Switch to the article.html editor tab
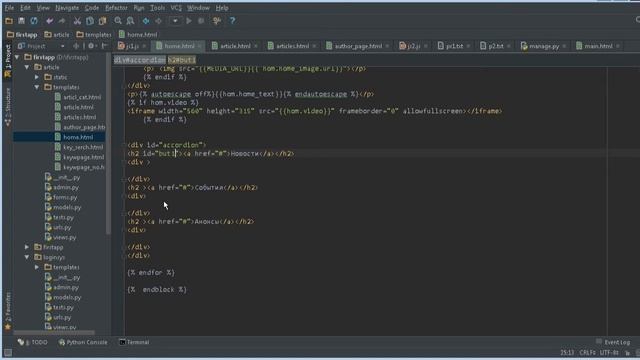640x360 pixels. click(235, 46)
